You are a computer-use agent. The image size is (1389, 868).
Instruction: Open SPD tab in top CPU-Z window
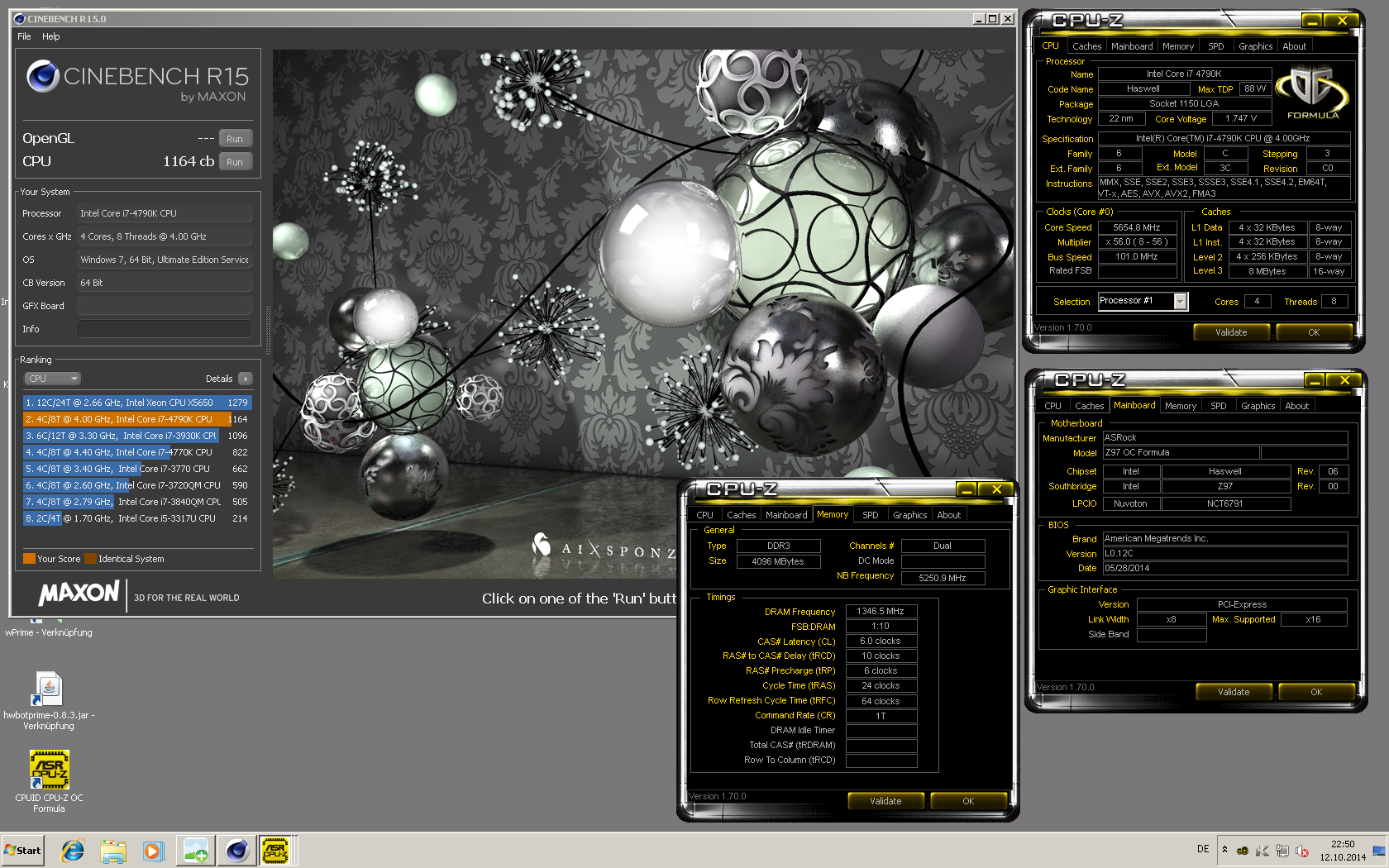1215,46
